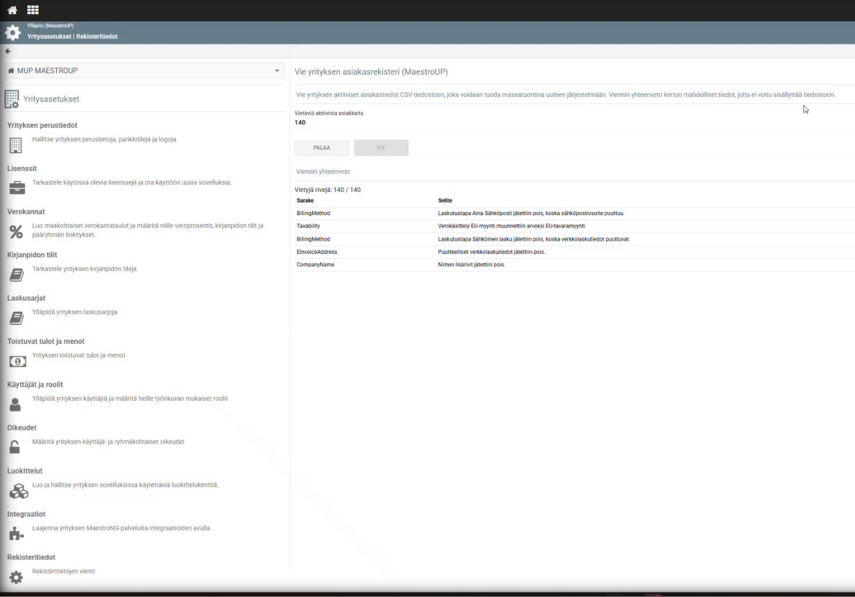
Task: Open Yrityksen perustiedot building icon
Action: point(16,145)
